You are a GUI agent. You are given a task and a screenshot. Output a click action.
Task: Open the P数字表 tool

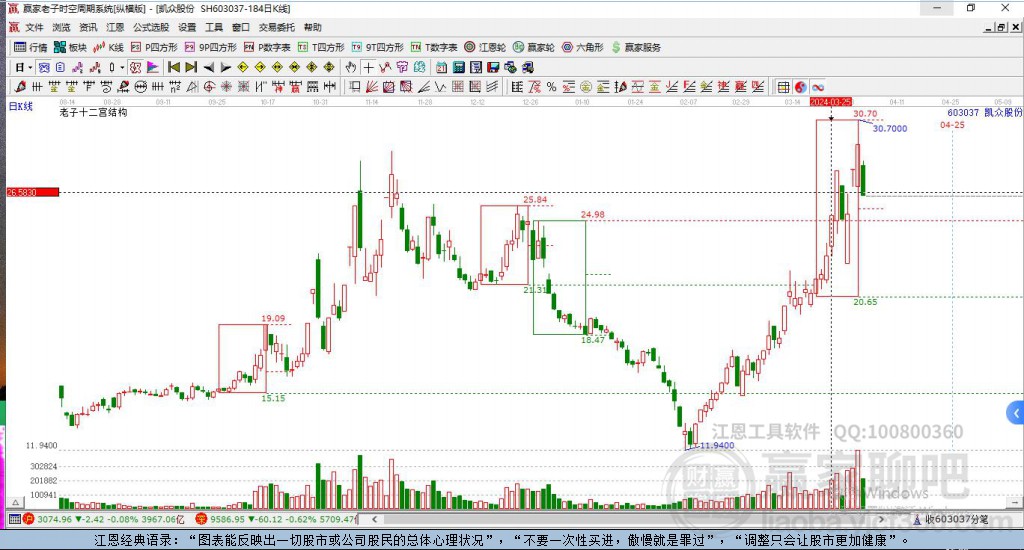[267, 47]
